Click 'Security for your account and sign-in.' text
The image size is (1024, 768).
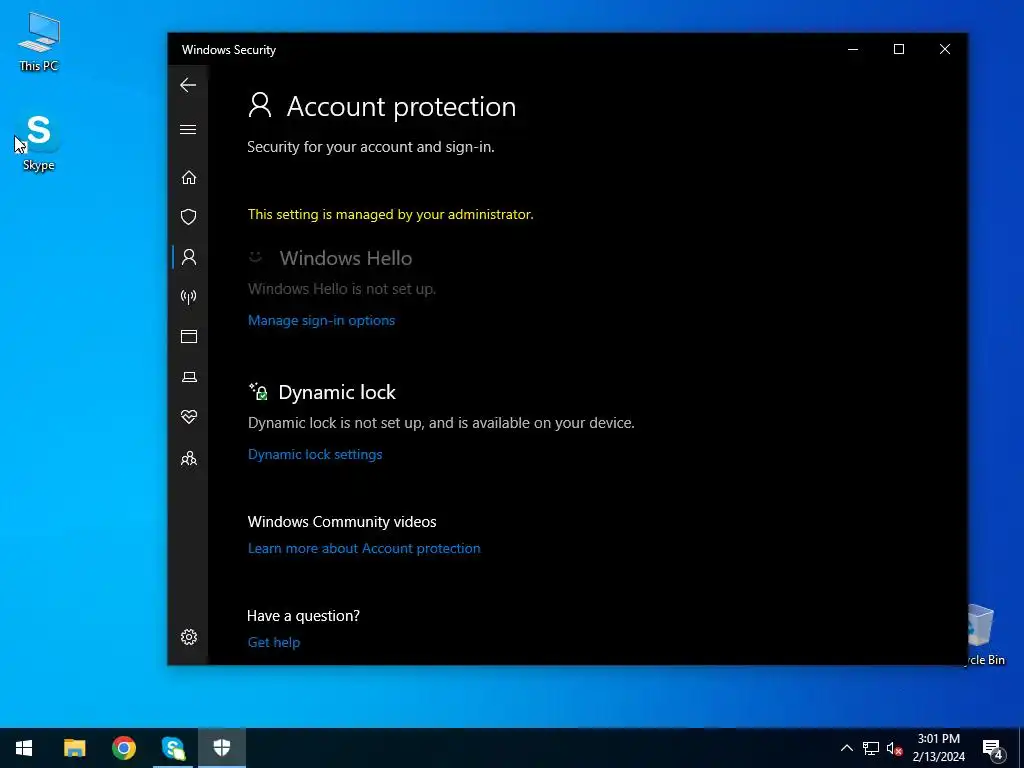[370, 146]
